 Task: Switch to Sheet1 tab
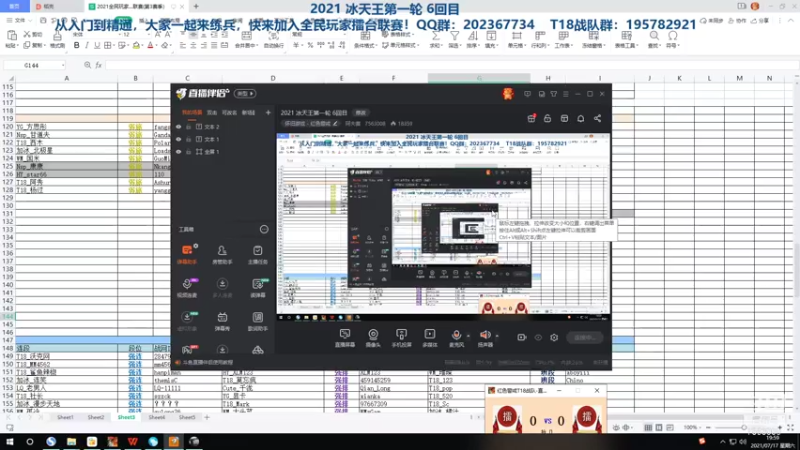[65, 417]
